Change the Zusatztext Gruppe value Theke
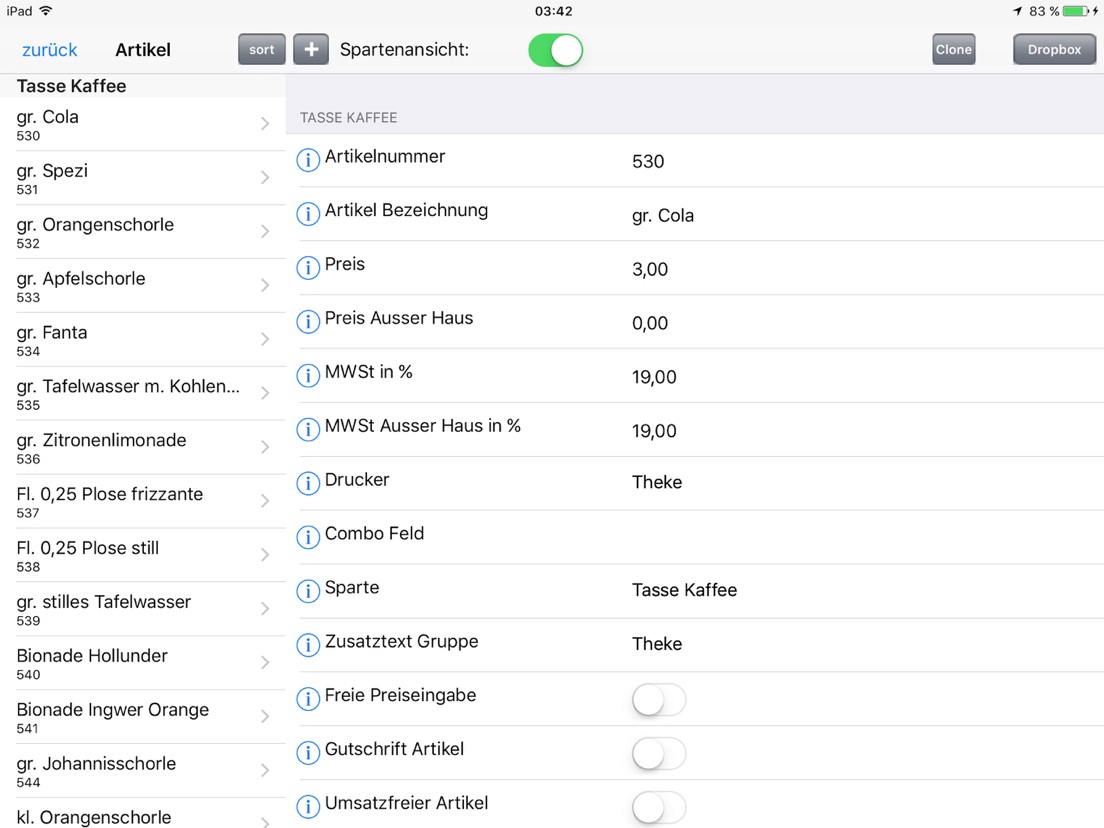The width and height of the screenshot is (1104, 828). [657, 644]
